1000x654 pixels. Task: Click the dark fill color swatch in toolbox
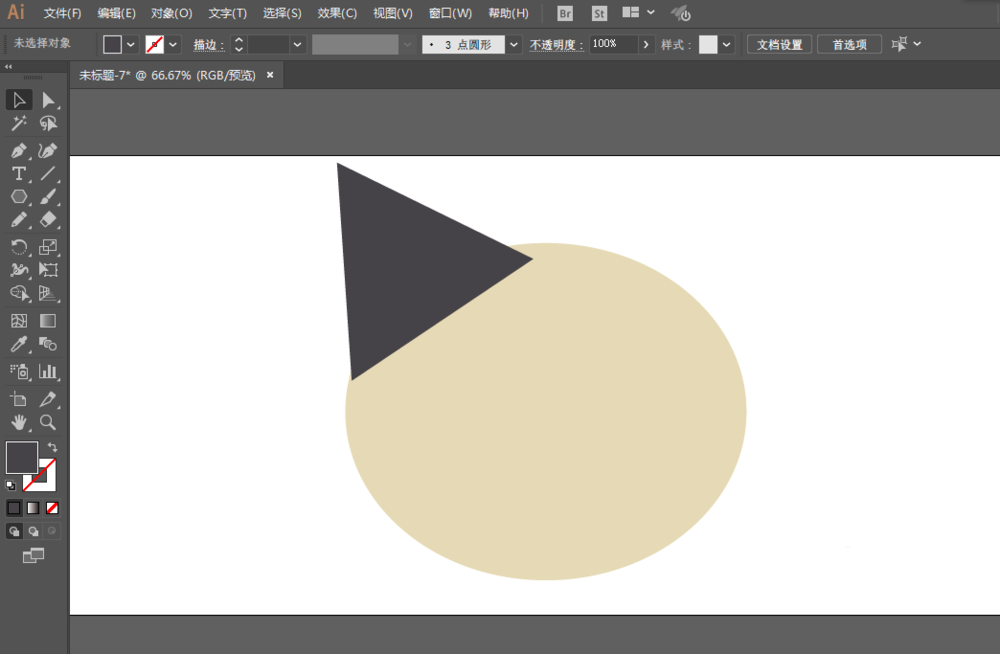point(22,457)
